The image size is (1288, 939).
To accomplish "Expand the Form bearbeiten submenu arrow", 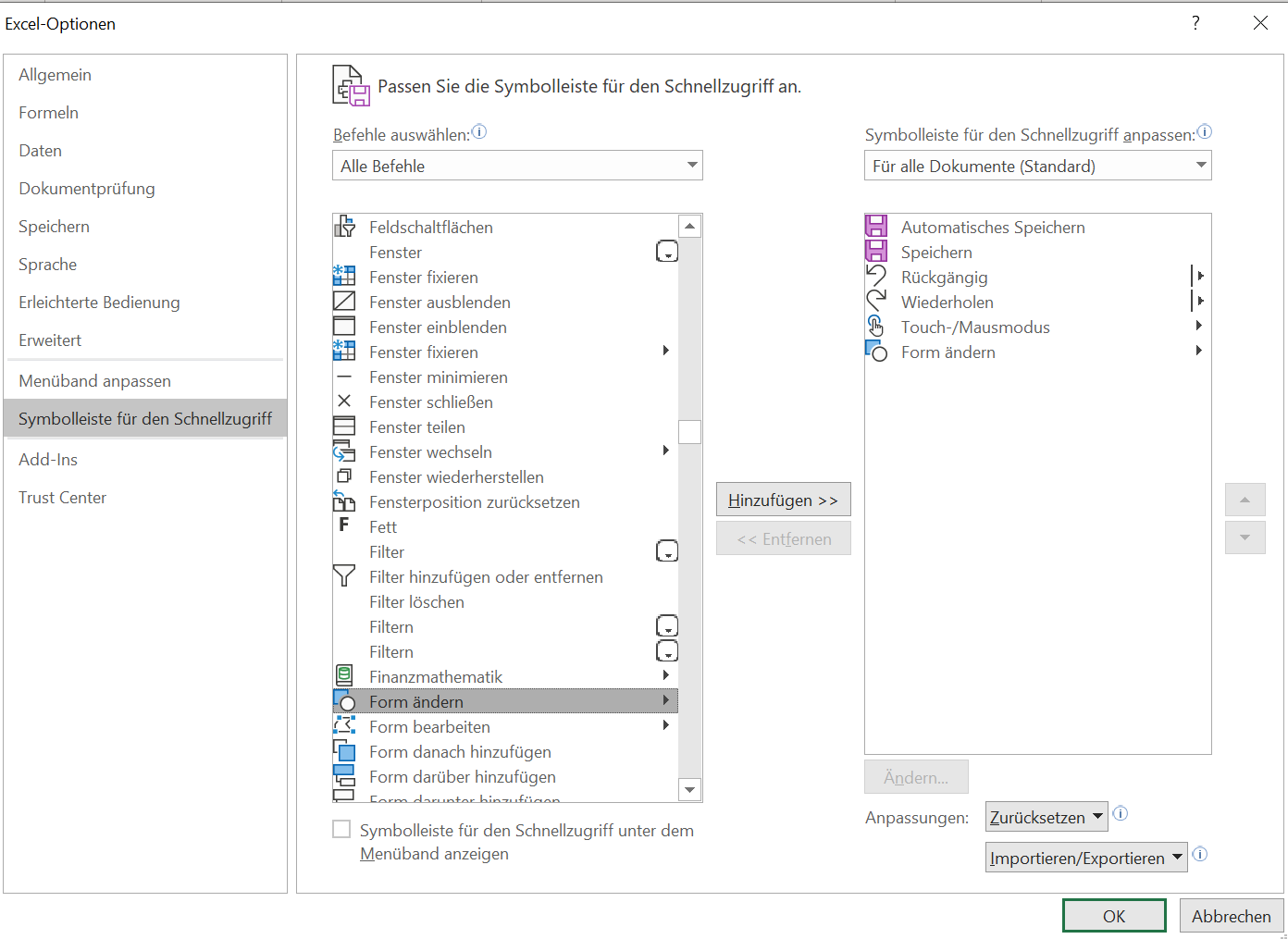I will tap(665, 725).
